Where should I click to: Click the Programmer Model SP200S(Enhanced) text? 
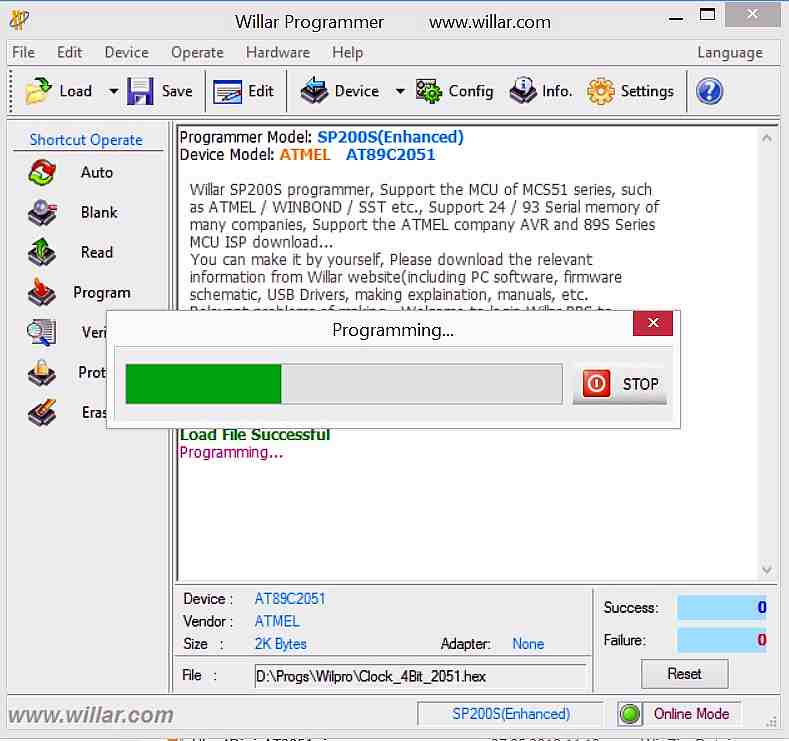tap(390, 137)
